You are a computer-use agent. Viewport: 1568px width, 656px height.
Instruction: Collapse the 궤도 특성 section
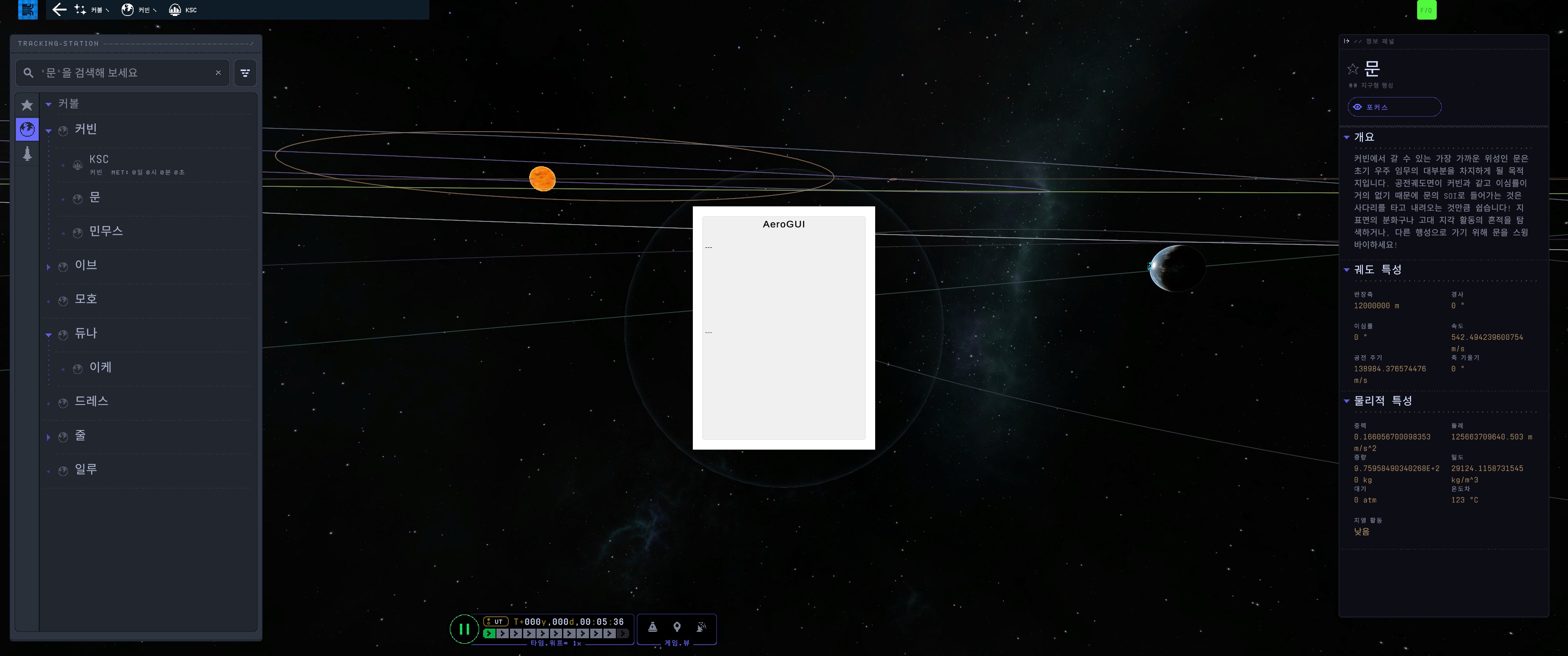[x=1346, y=270]
